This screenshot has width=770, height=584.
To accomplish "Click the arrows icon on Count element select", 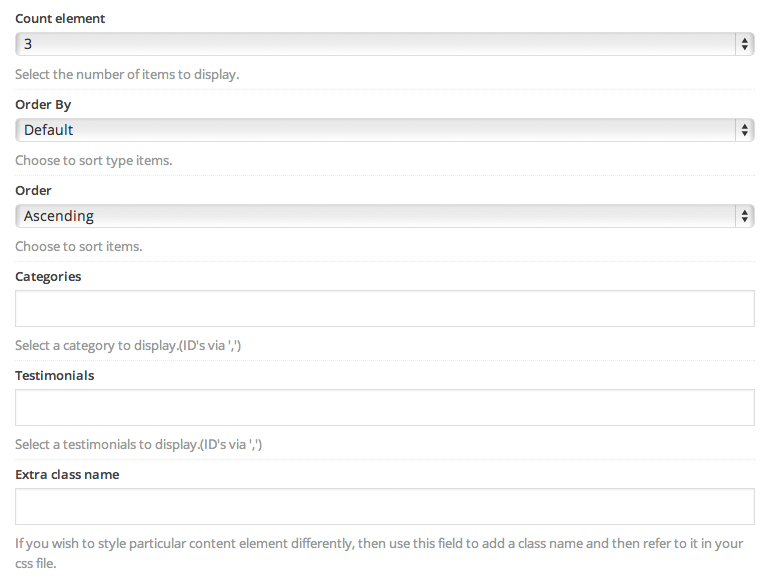I will click(744, 44).
